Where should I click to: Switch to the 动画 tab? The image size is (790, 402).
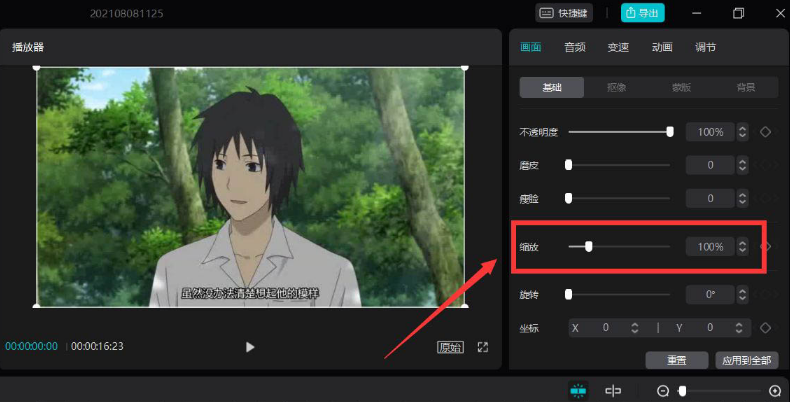click(662, 47)
